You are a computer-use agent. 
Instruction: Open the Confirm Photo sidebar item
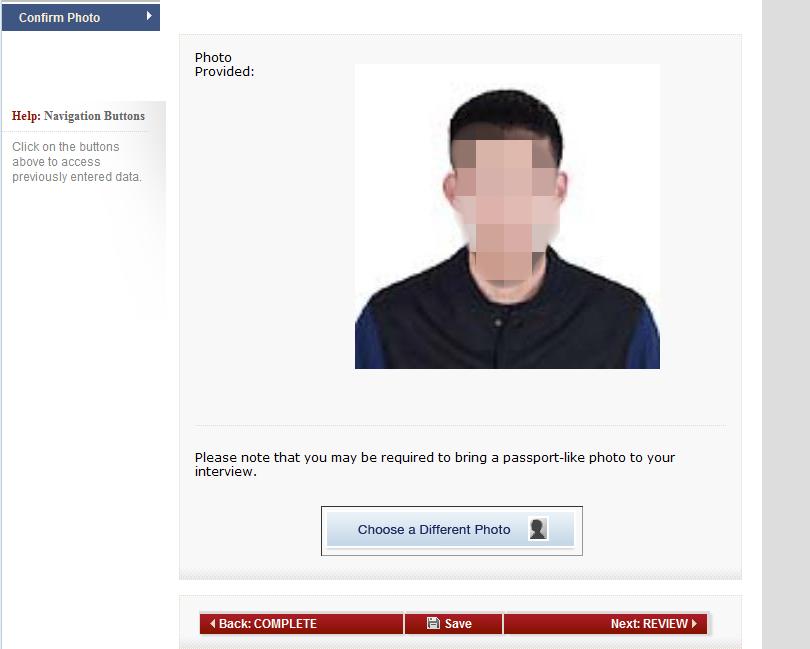[x=81, y=17]
